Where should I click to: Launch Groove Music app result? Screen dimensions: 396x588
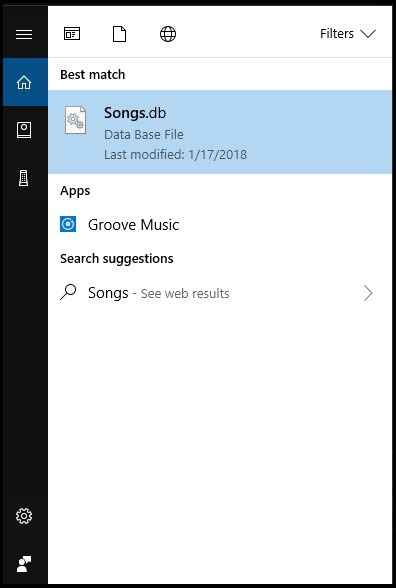220,225
